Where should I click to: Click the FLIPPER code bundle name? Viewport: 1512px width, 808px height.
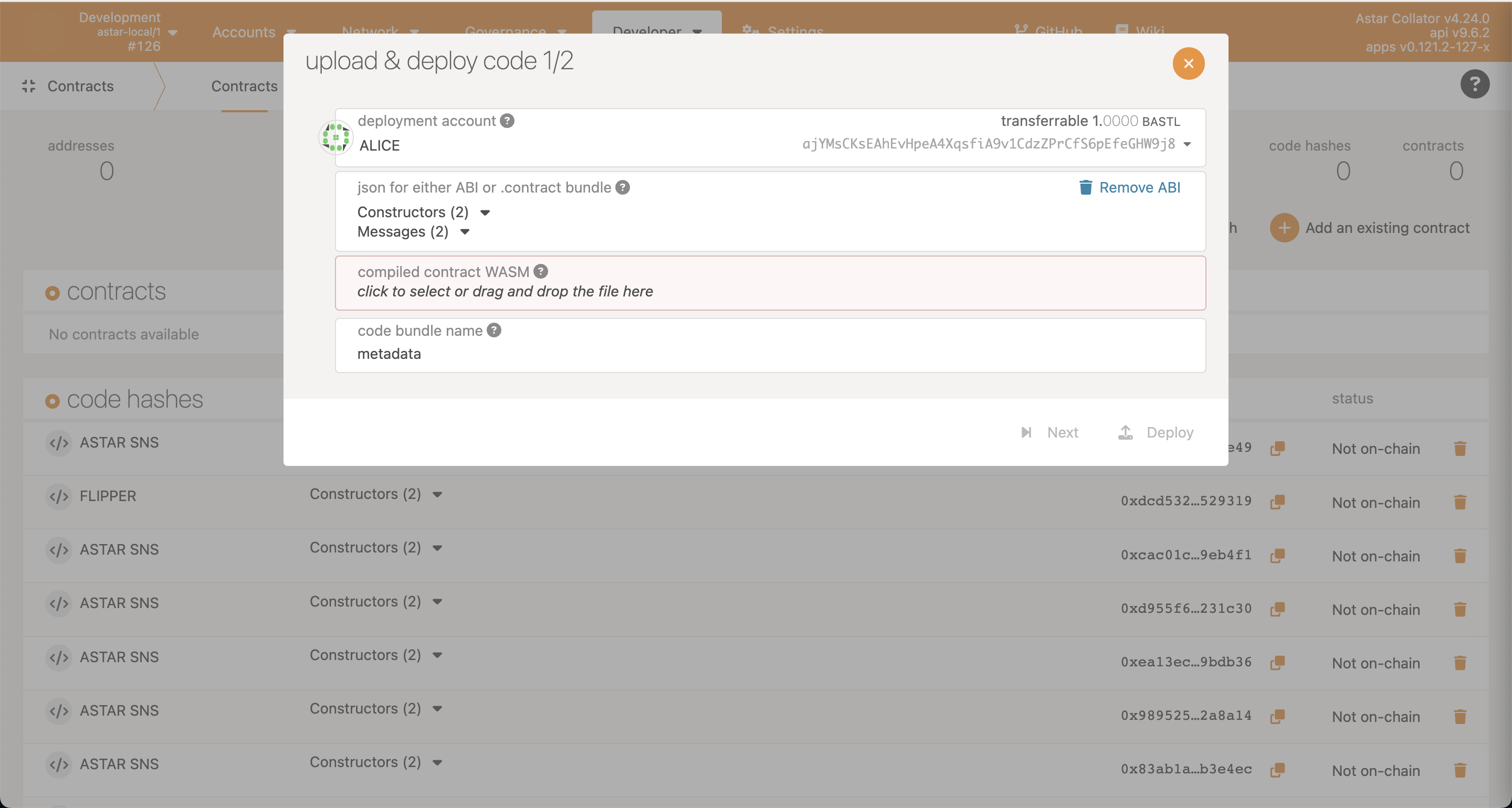click(108, 496)
